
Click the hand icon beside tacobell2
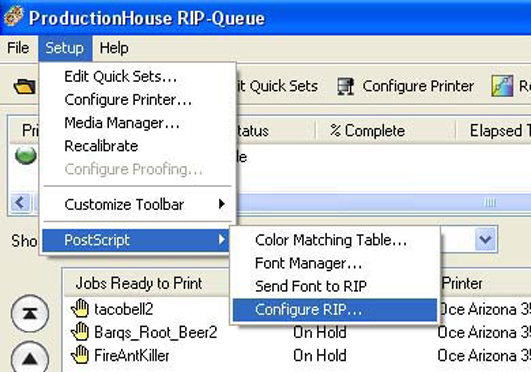click(80, 308)
